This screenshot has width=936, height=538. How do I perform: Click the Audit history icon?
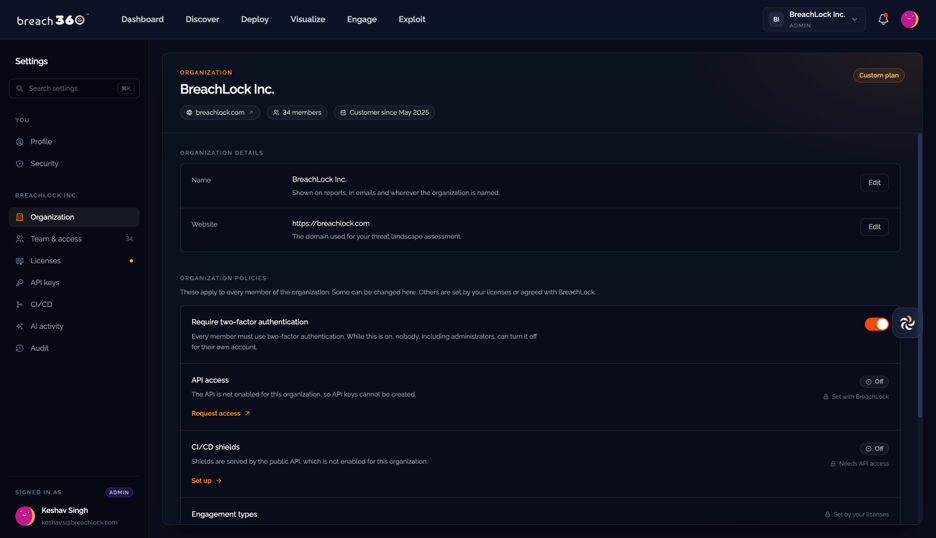pos(20,348)
